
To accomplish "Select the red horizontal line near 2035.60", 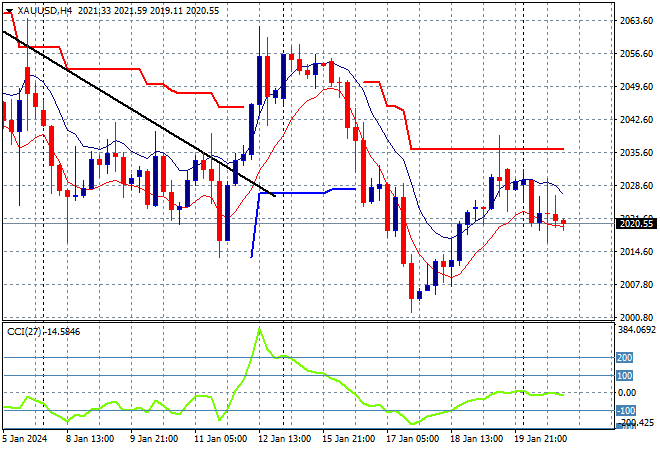I will (487, 149).
